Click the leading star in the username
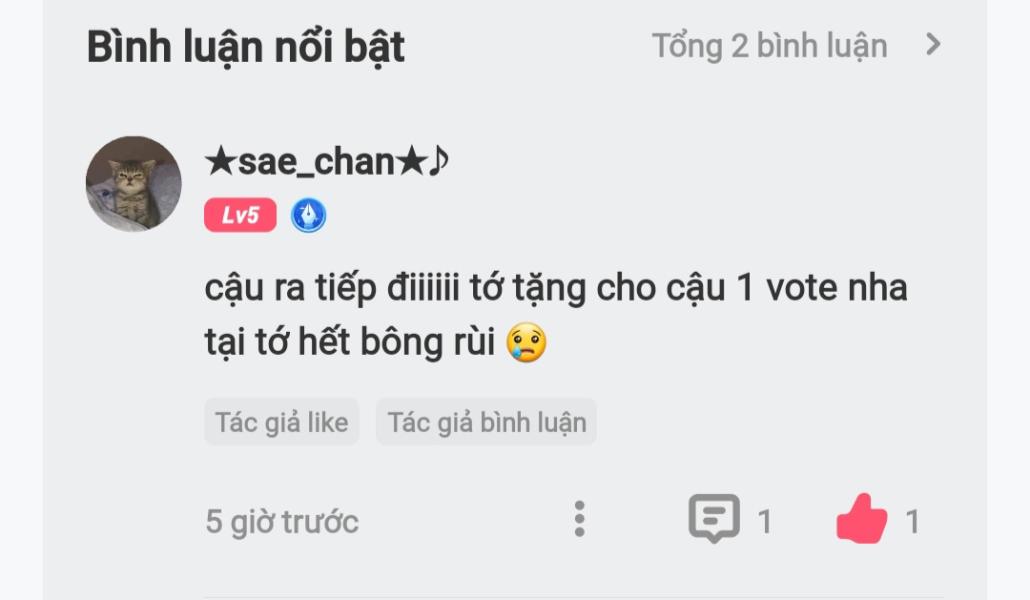Image resolution: width=1030 pixels, height=600 pixels. point(219,162)
